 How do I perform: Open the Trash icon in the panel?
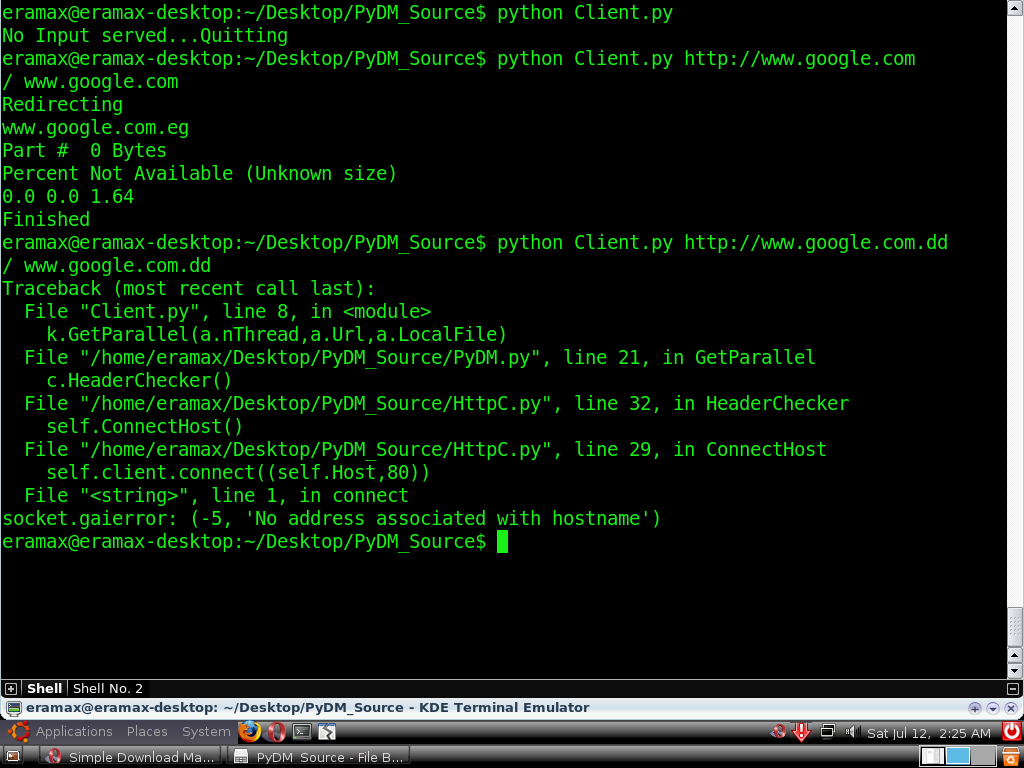(1012, 756)
